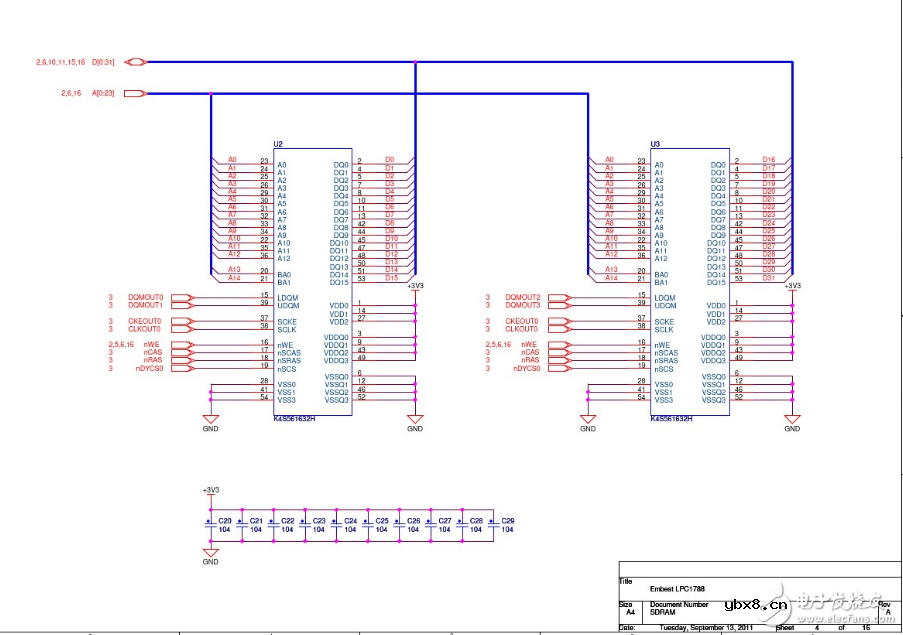Select the +3V3 power symbol above capacitor bank

210,491
